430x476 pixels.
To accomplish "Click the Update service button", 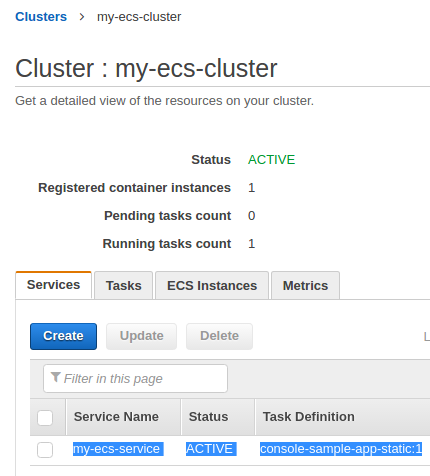I will click(x=142, y=336).
